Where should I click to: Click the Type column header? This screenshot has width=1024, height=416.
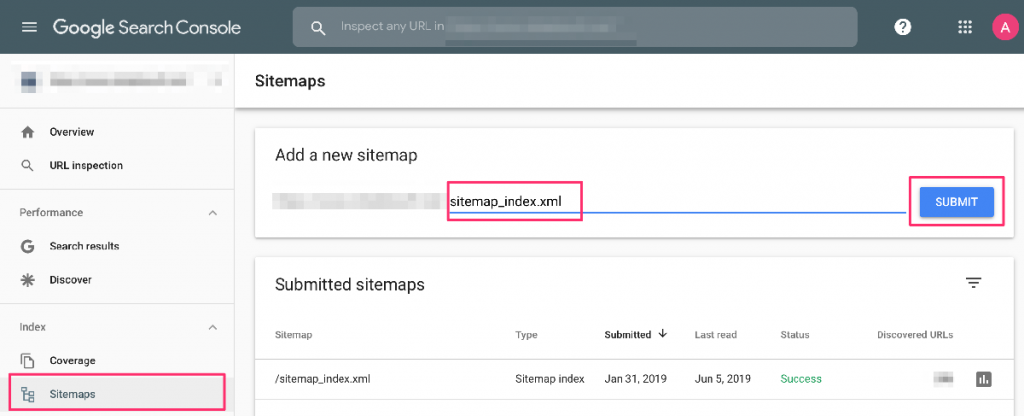(526, 334)
